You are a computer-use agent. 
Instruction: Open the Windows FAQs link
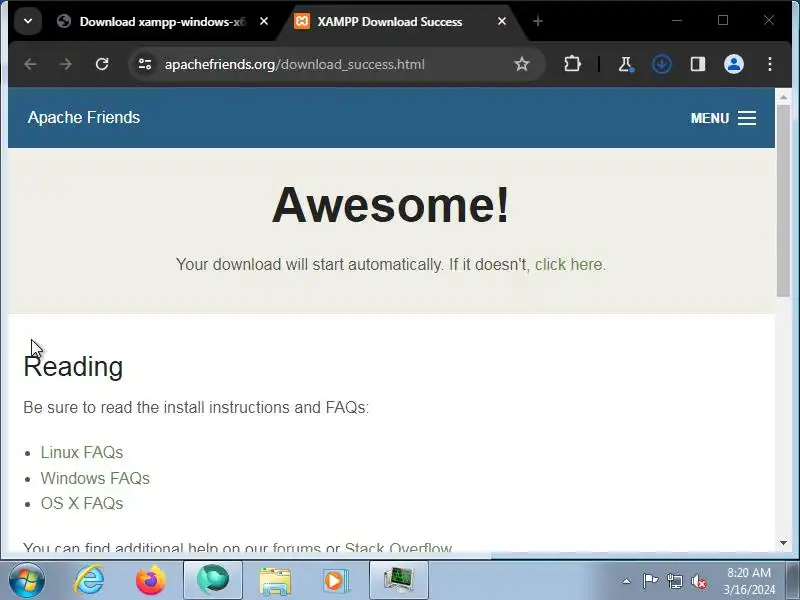click(95, 478)
